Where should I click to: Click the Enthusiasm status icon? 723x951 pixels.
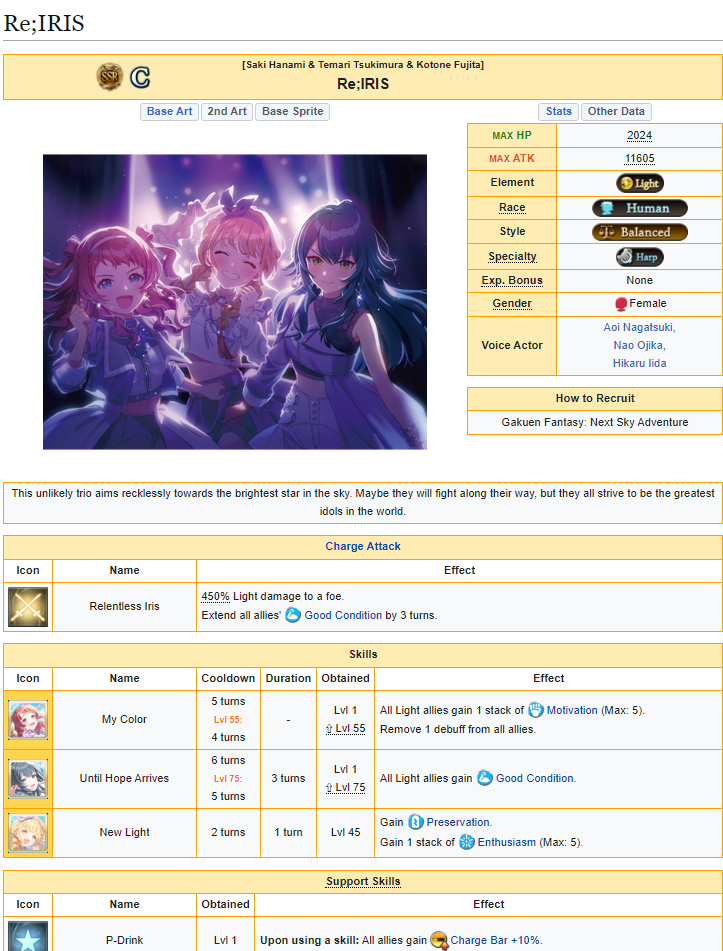coord(466,842)
